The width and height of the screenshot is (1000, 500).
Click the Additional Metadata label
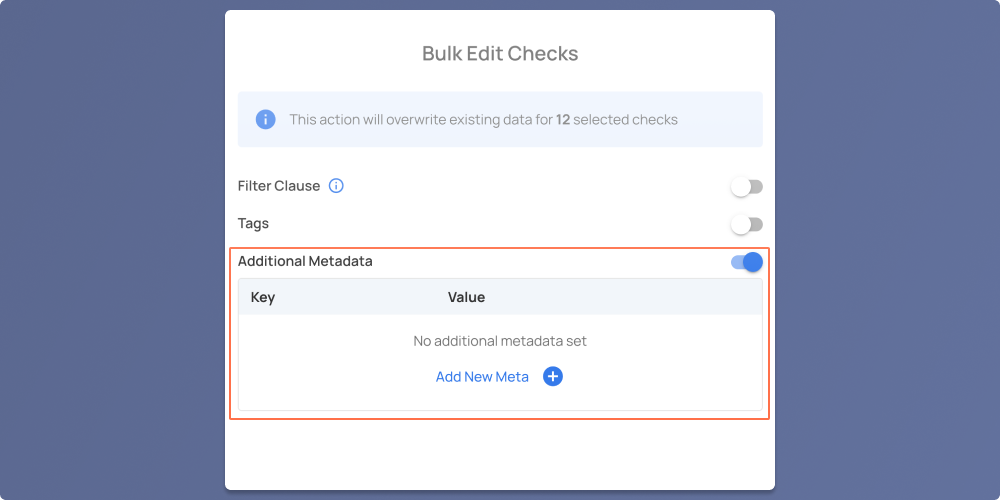pyautogui.click(x=305, y=261)
